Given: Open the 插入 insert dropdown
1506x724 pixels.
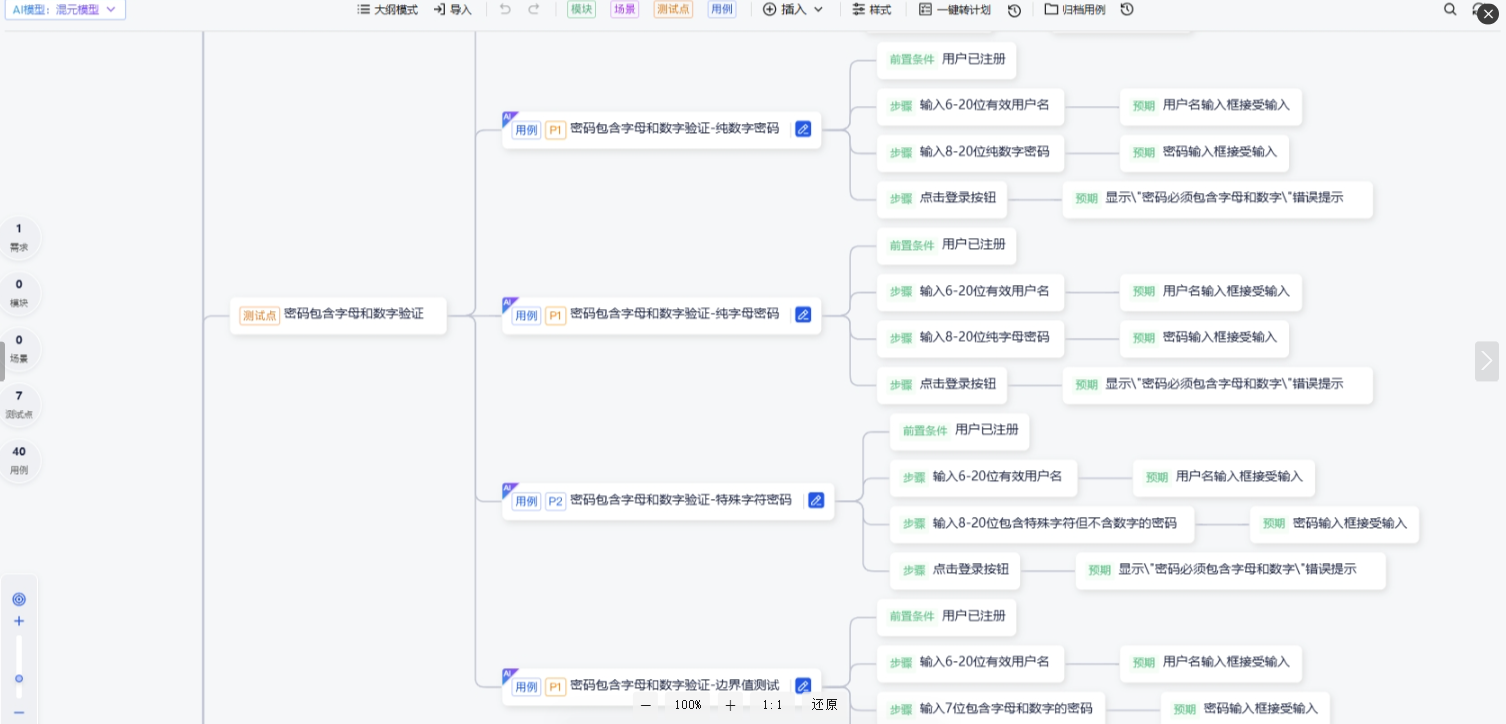Looking at the screenshot, I should click(x=793, y=9).
